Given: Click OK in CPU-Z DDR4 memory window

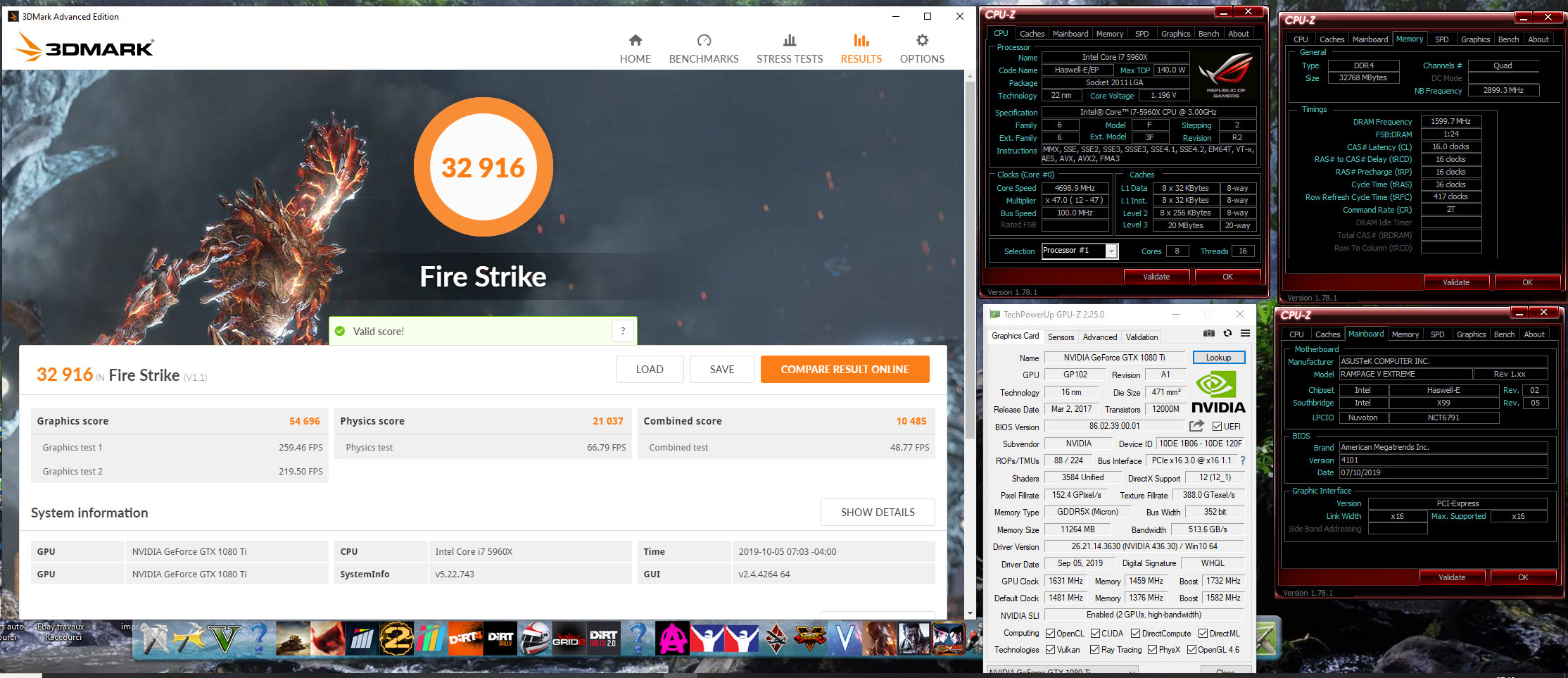Looking at the screenshot, I should 1526,282.
